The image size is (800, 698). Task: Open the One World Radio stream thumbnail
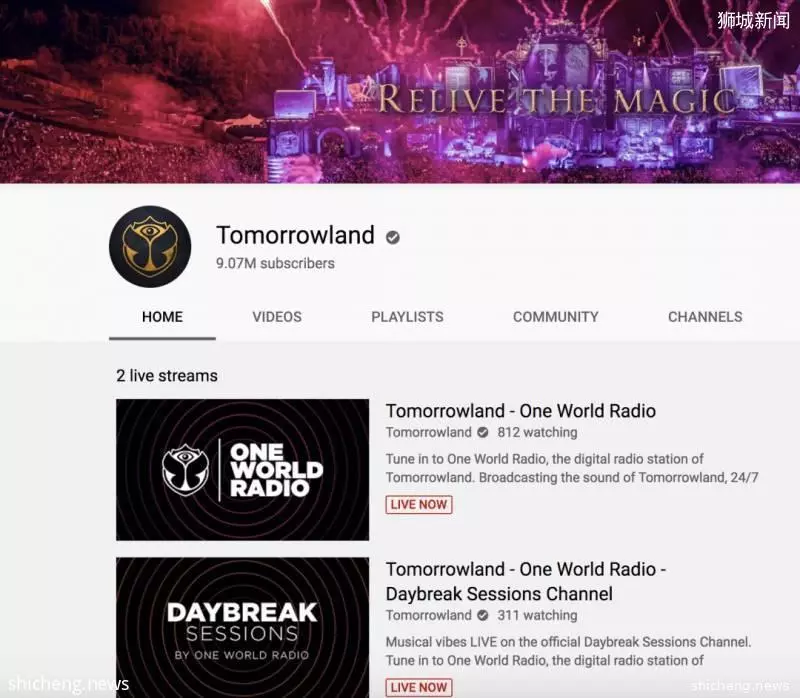click(x=242, y=470)
